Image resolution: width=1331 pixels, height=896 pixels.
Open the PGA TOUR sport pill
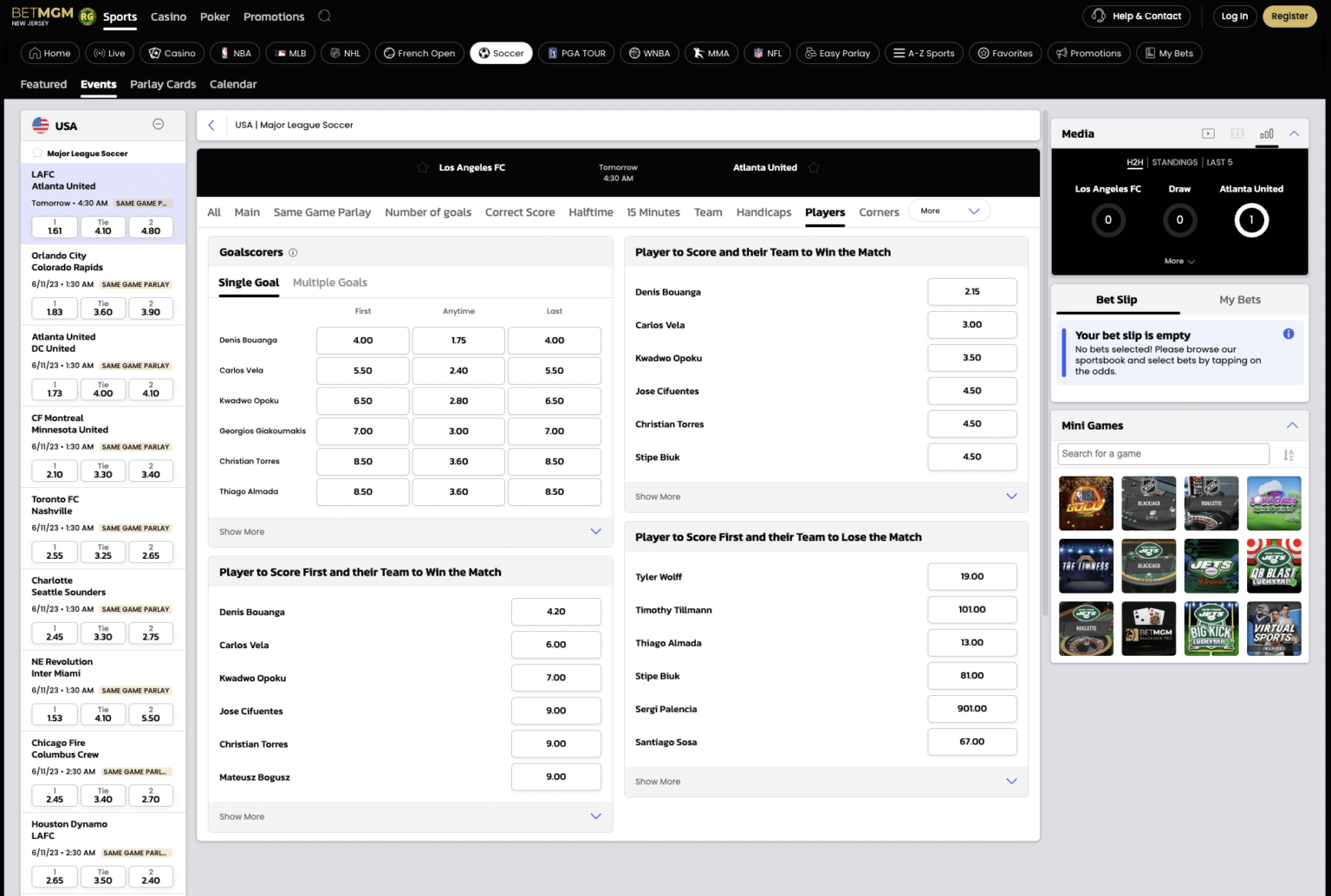576,53
